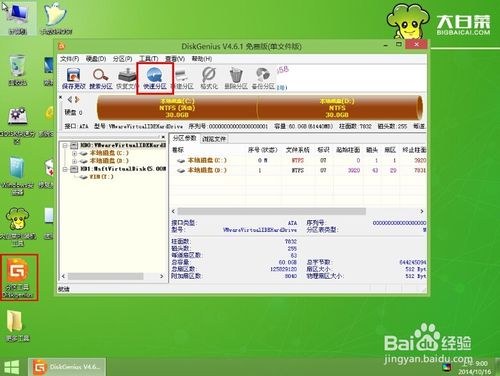The image size is (500, 376).
Task: Click the 恢复文件 recover files icon
Action: [127, 79]
